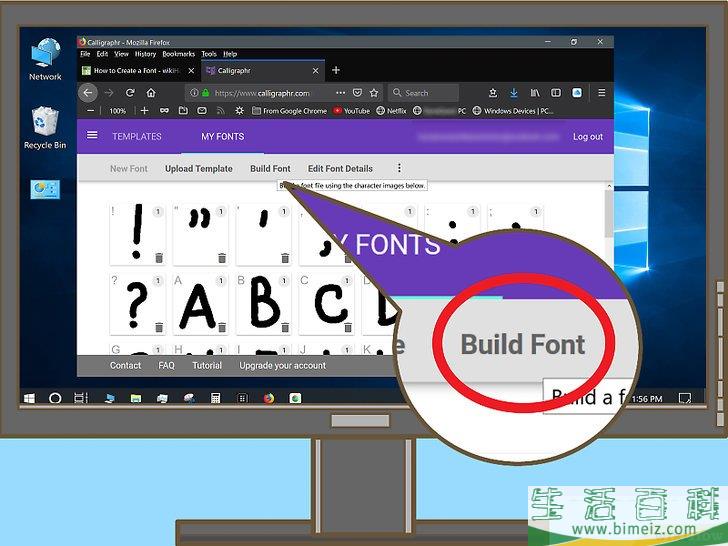Image resolution: width=728 pixels, height=546 pixels.
Task: Click the Build Font button
Action: point(270,169)
